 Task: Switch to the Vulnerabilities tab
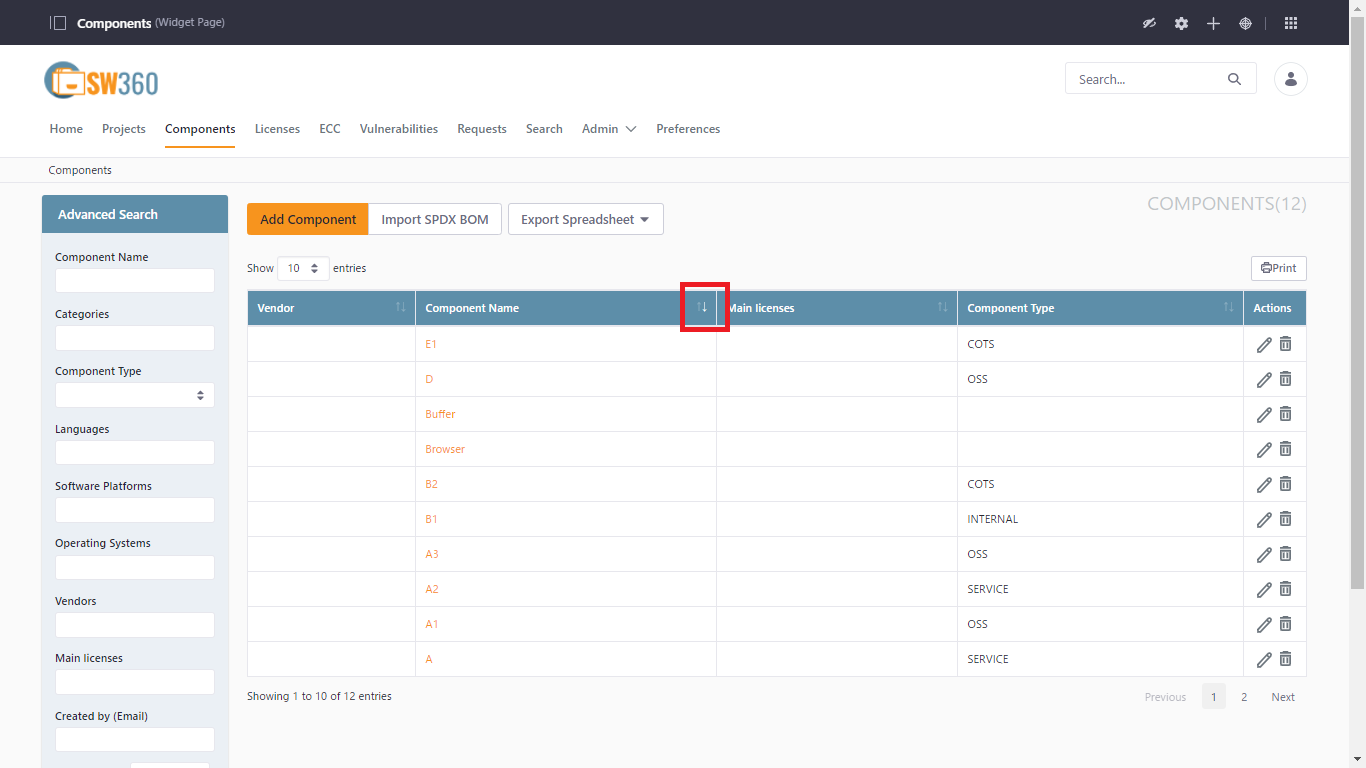(398, 129)
